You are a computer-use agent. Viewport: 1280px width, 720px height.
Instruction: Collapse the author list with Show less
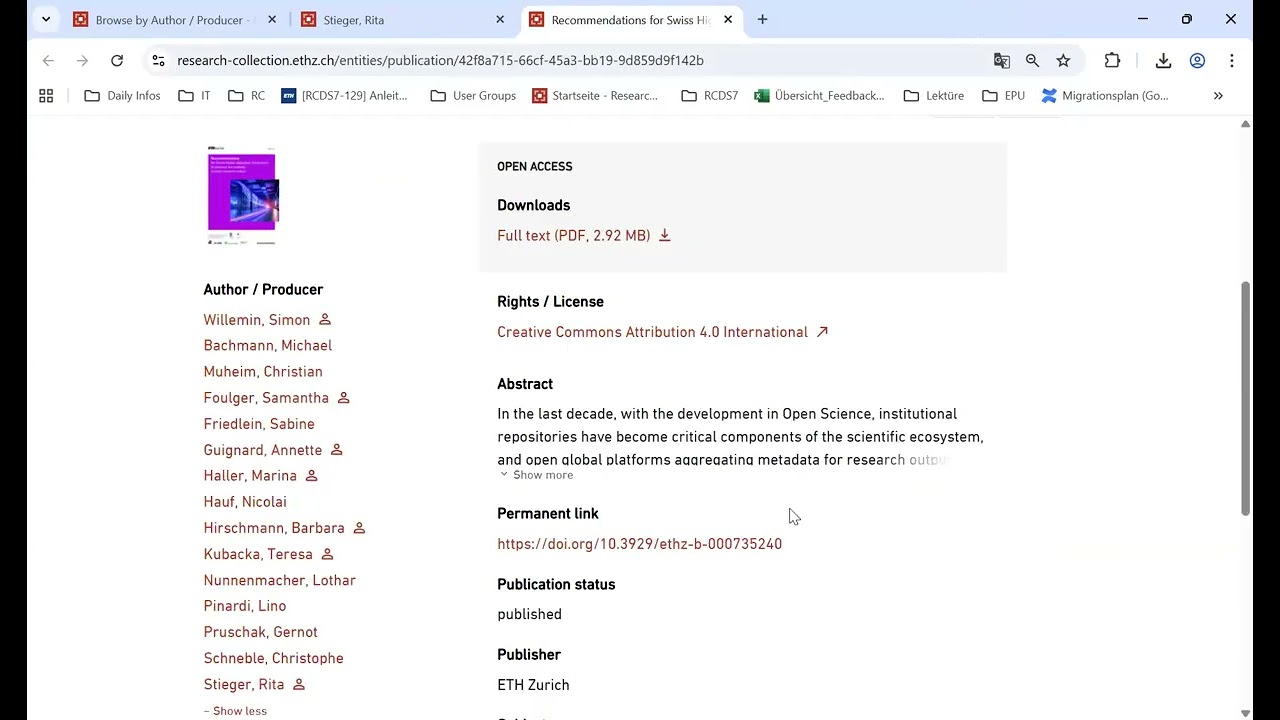coord(235,711)
